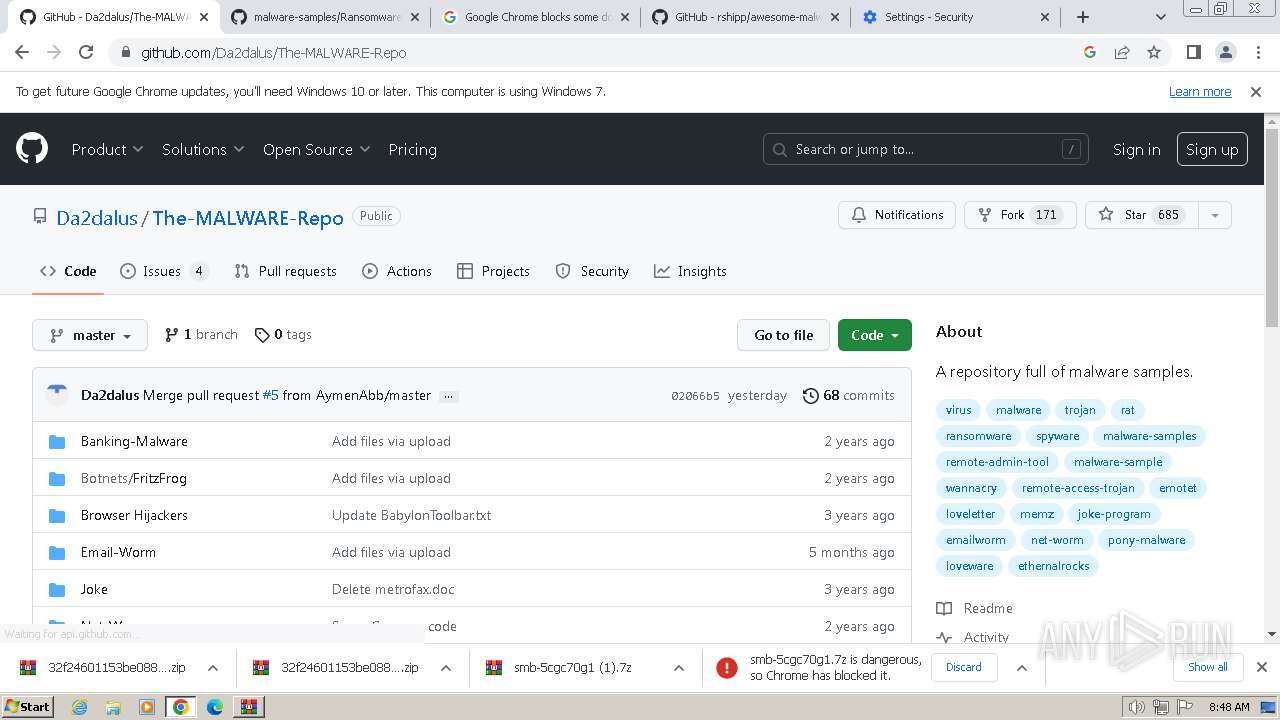Viewport: 1280px width, 720px height.
Task: Share this page icon in address bar
Action: pos(1122,53)
